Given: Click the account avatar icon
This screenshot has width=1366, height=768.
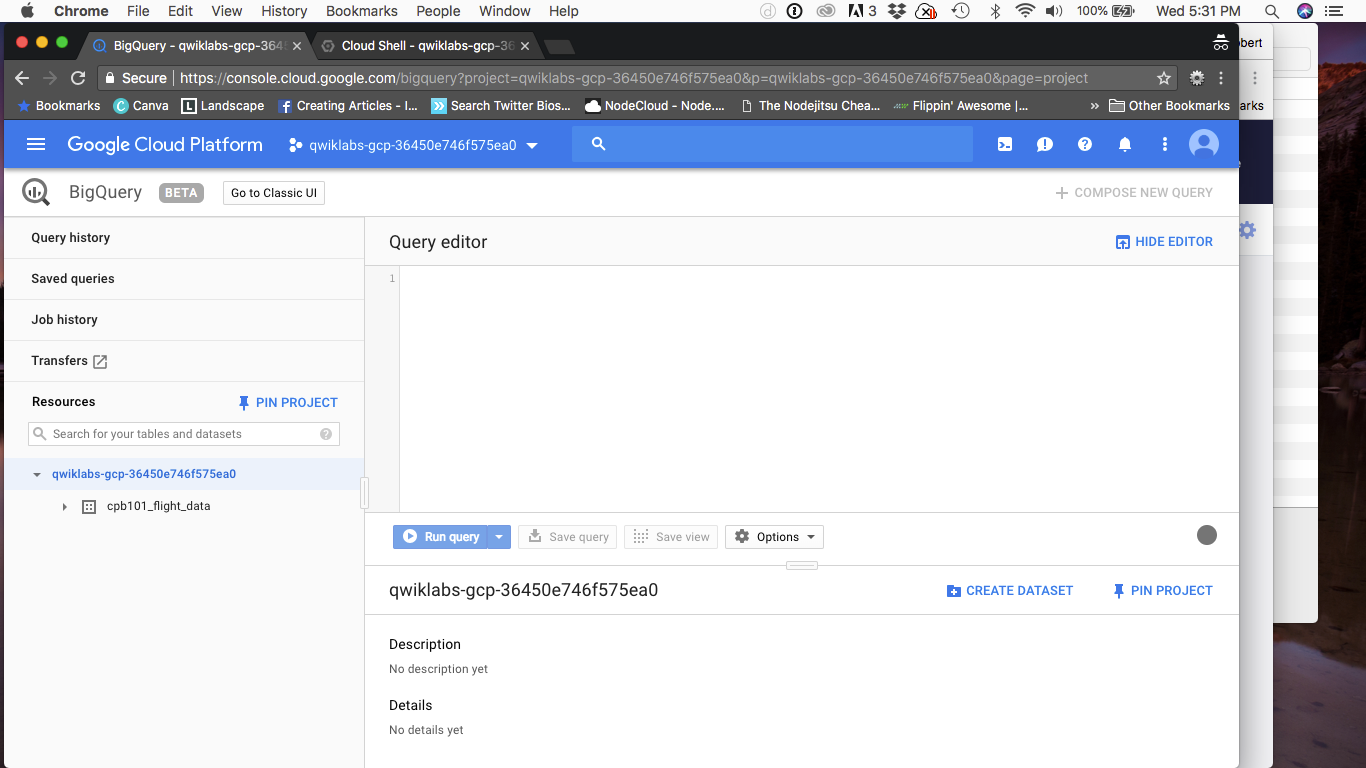Looking at the screenshot, I should pyautogui.click(x=1203, y=144).
